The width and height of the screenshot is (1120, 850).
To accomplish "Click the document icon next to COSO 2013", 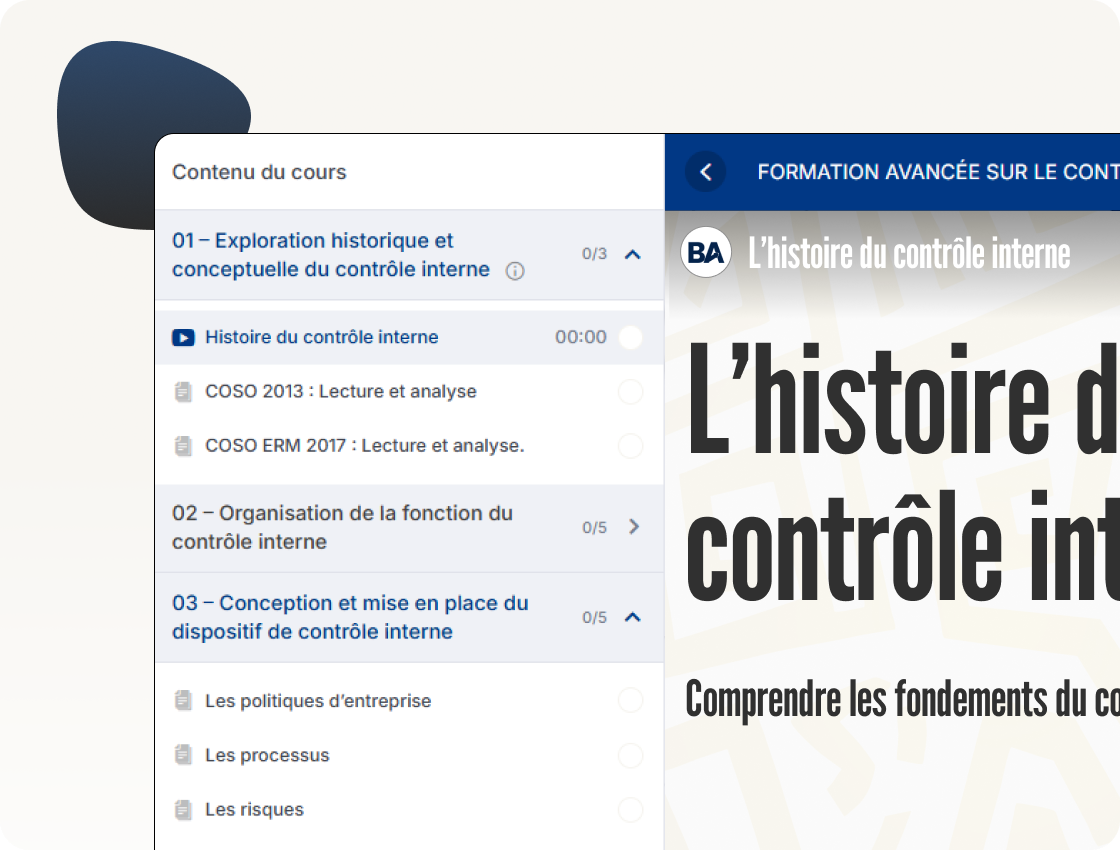I will coord(183,392).
